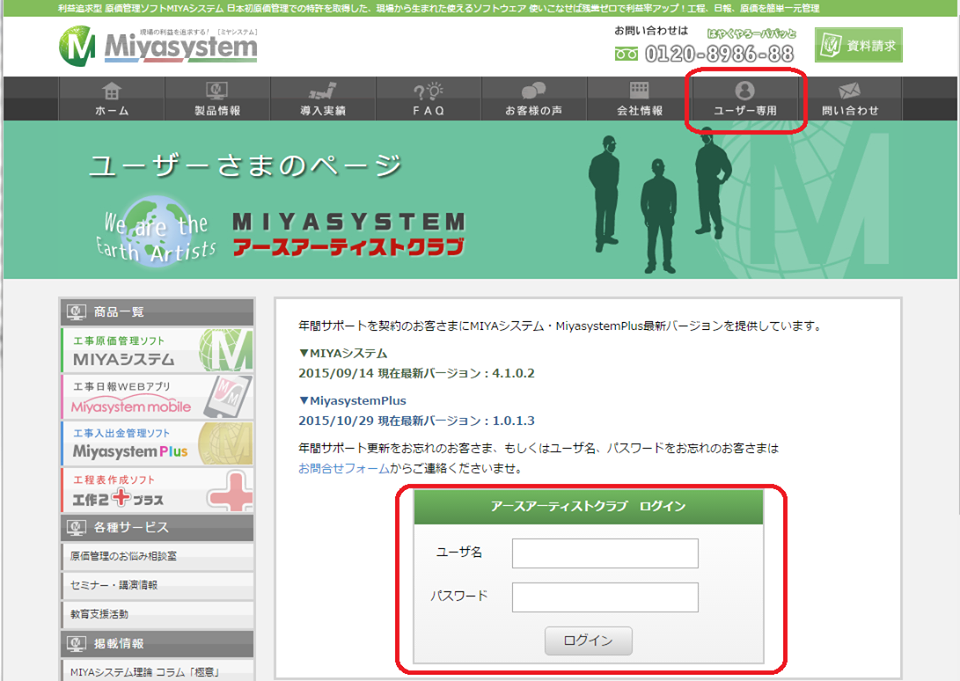Click the アースアーティストクラブ ログイン form header

tap(588, 506)
